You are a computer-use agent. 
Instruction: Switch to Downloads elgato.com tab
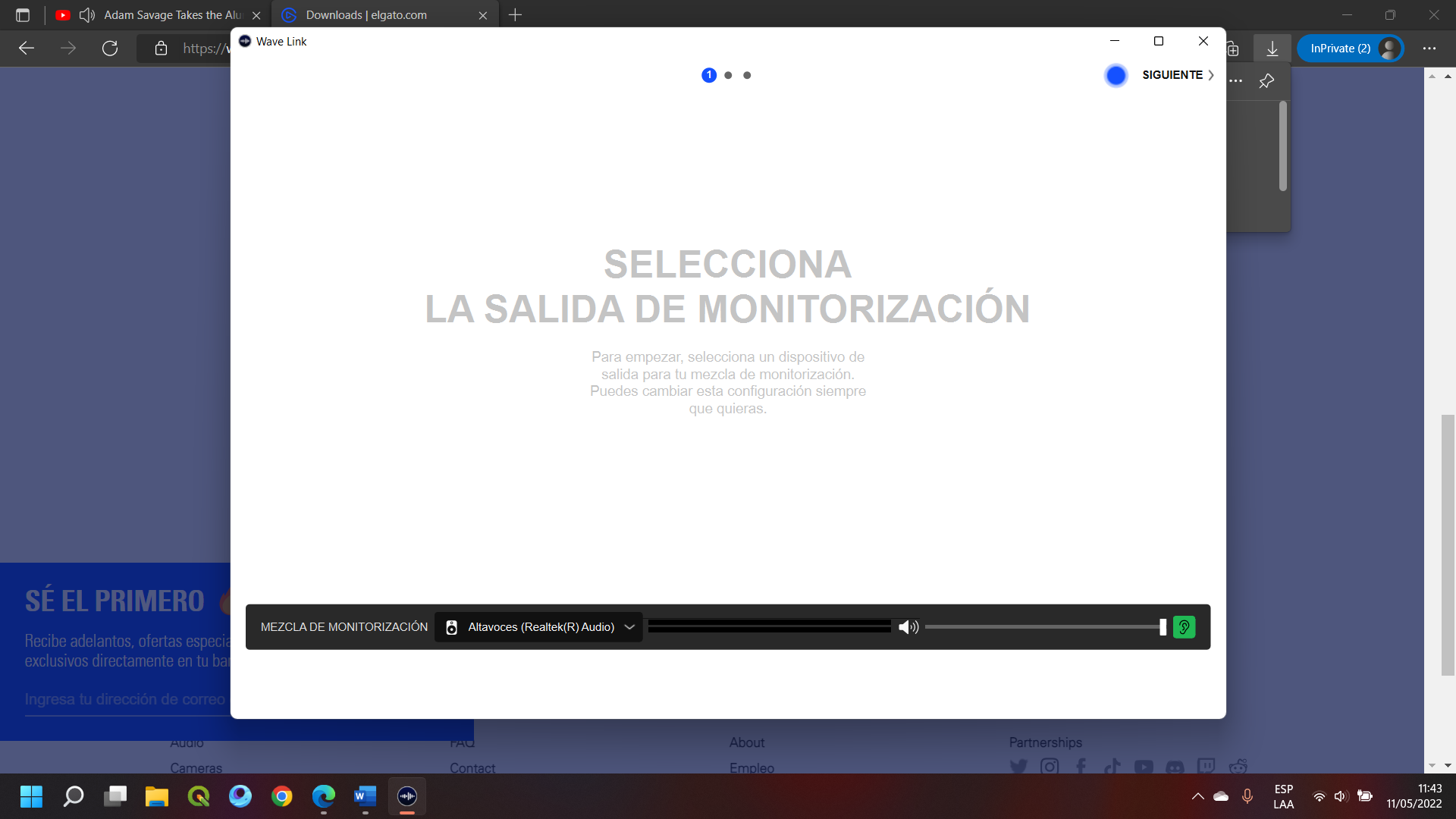point(366,15)
